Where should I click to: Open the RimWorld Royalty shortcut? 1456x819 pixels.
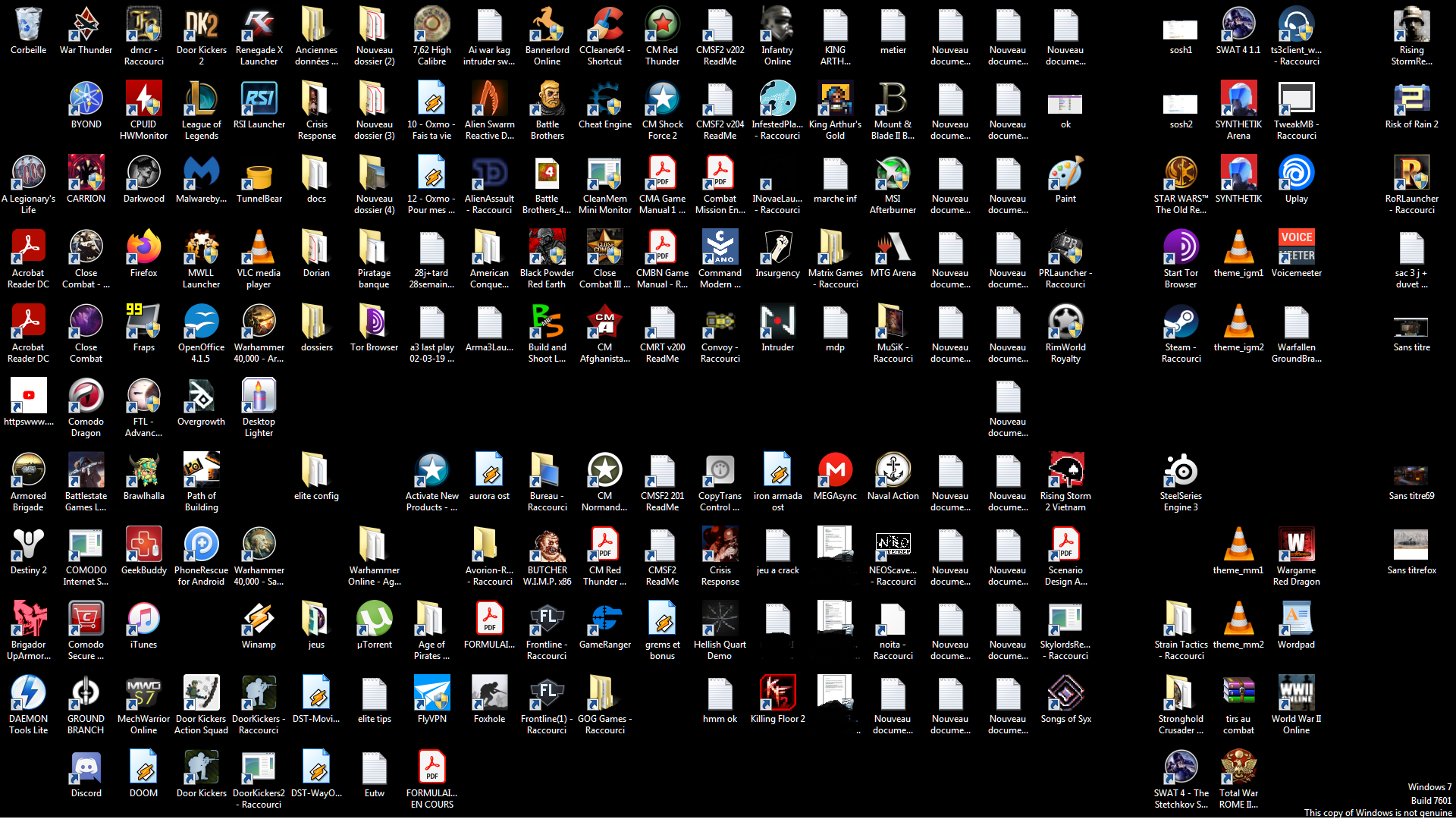pyautogui.click(x=1065, y=333)
